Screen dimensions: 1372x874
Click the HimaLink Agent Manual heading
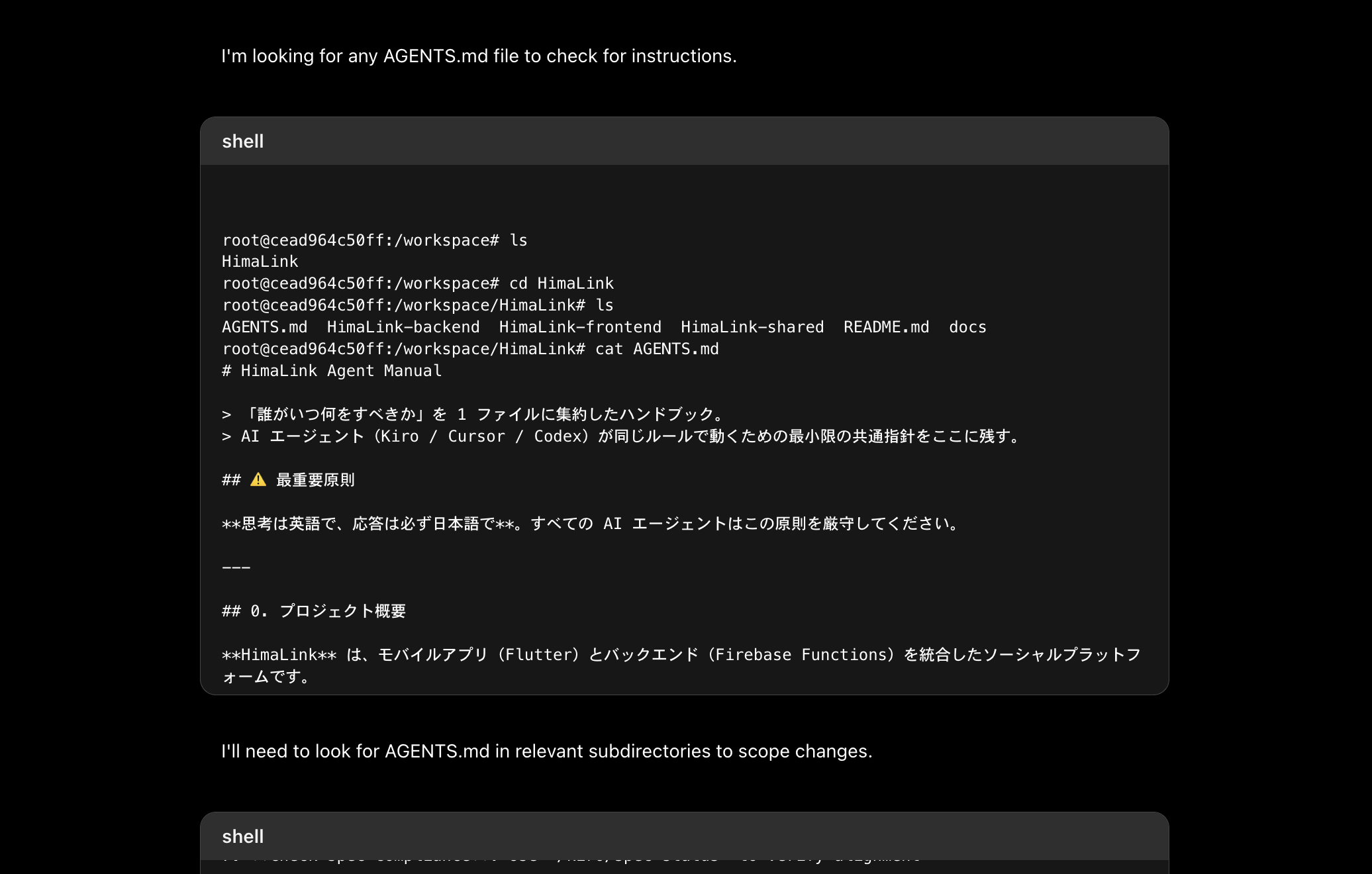tap(331, 370)
